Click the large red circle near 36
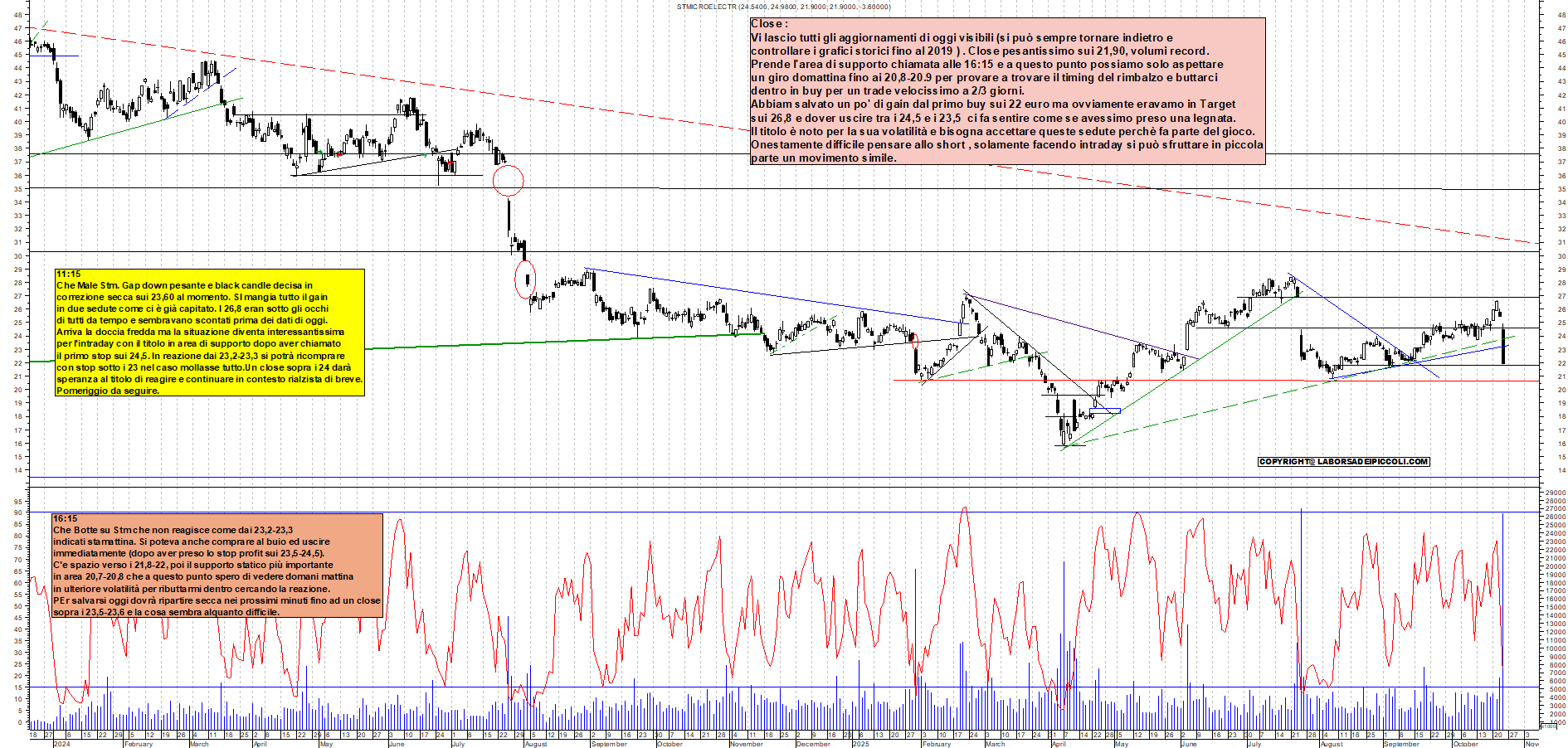 pyautogui.click(x=508, y=180)
